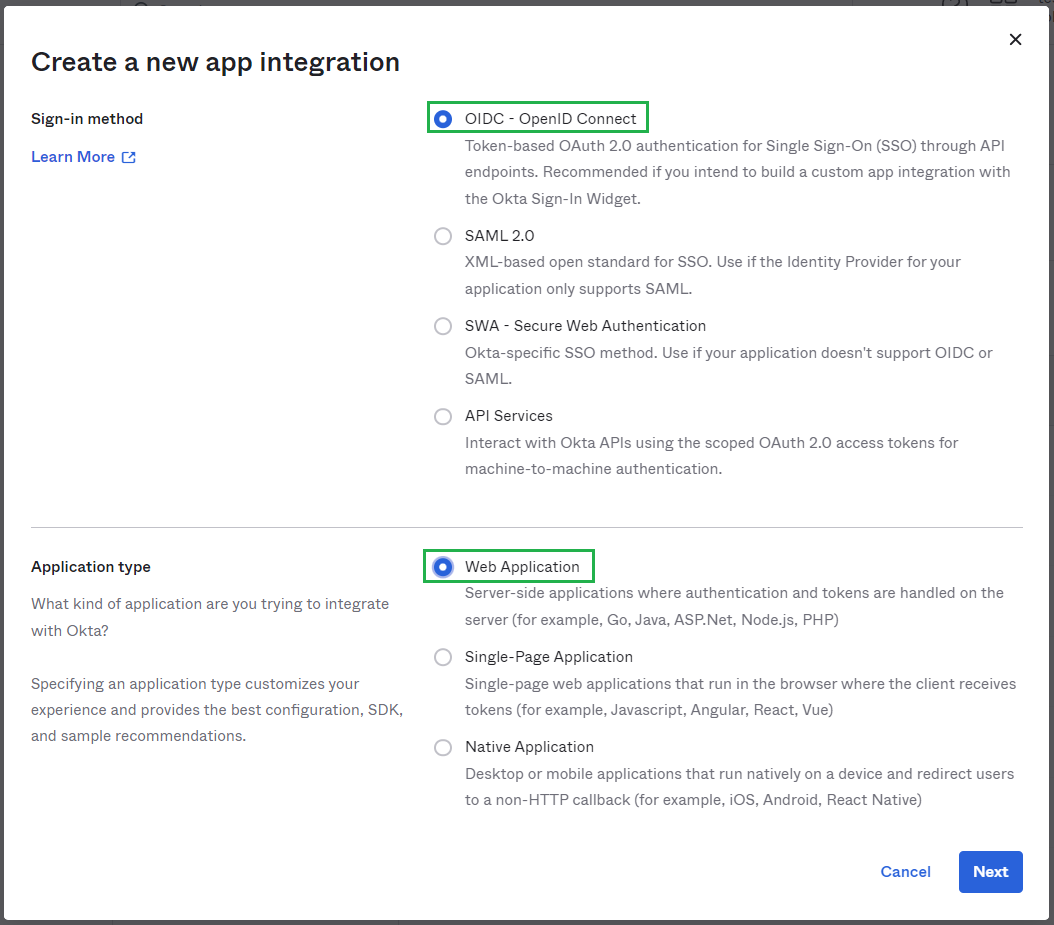The width and height of the screenshot is (1054, 925).
Task: Click the 'SAML 2.0' label text
Action: [499, 236]
